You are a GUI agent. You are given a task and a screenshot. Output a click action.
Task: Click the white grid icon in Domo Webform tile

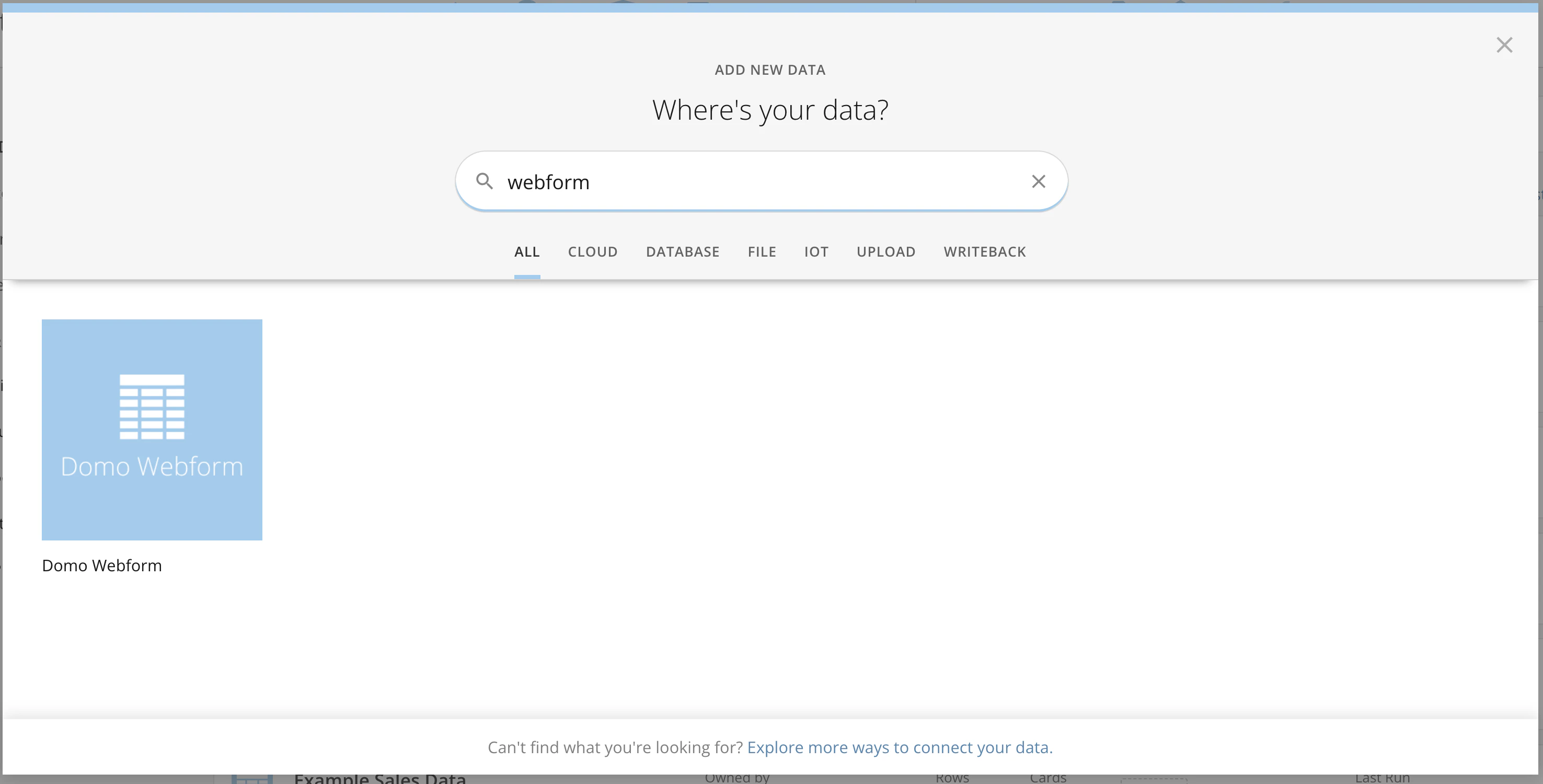[x=152, y=407]
